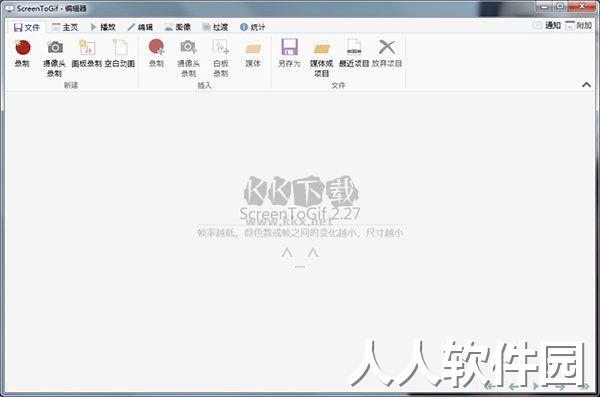
Task: Open the 编辑 (Edit) tab
Action: [140, 27]
